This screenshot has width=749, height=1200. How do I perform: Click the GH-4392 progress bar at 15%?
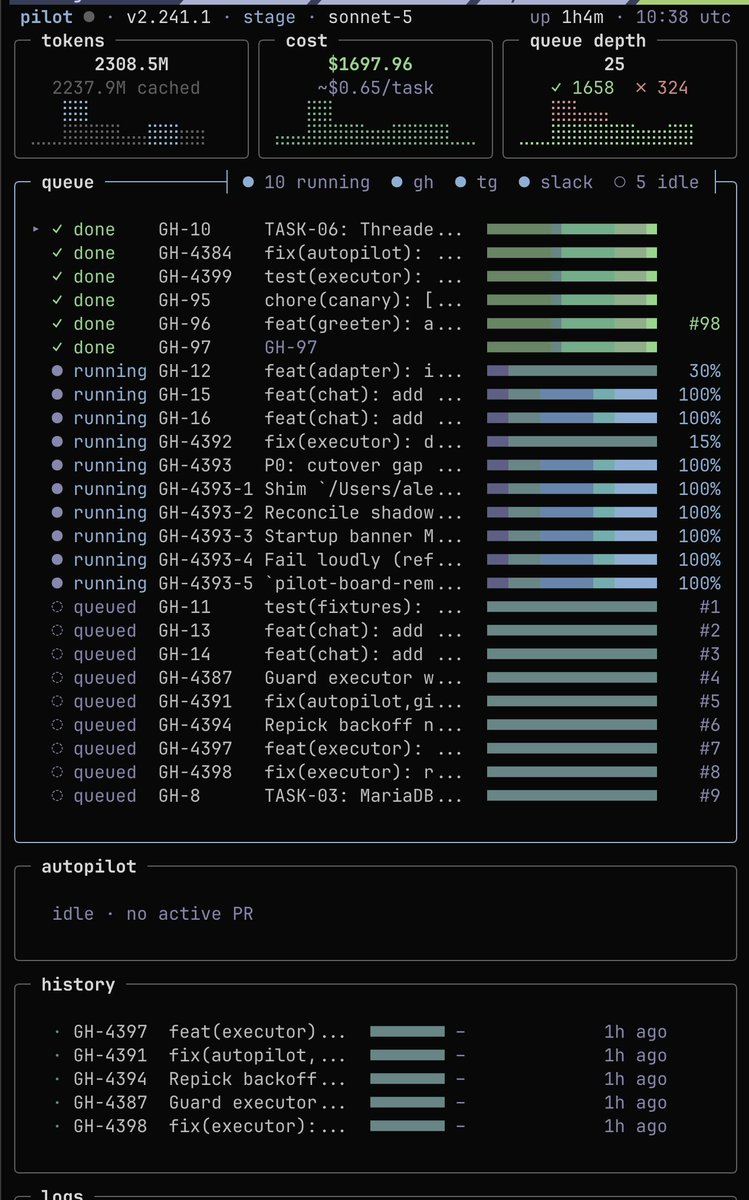pyautogui.click(x=572, y=442)
